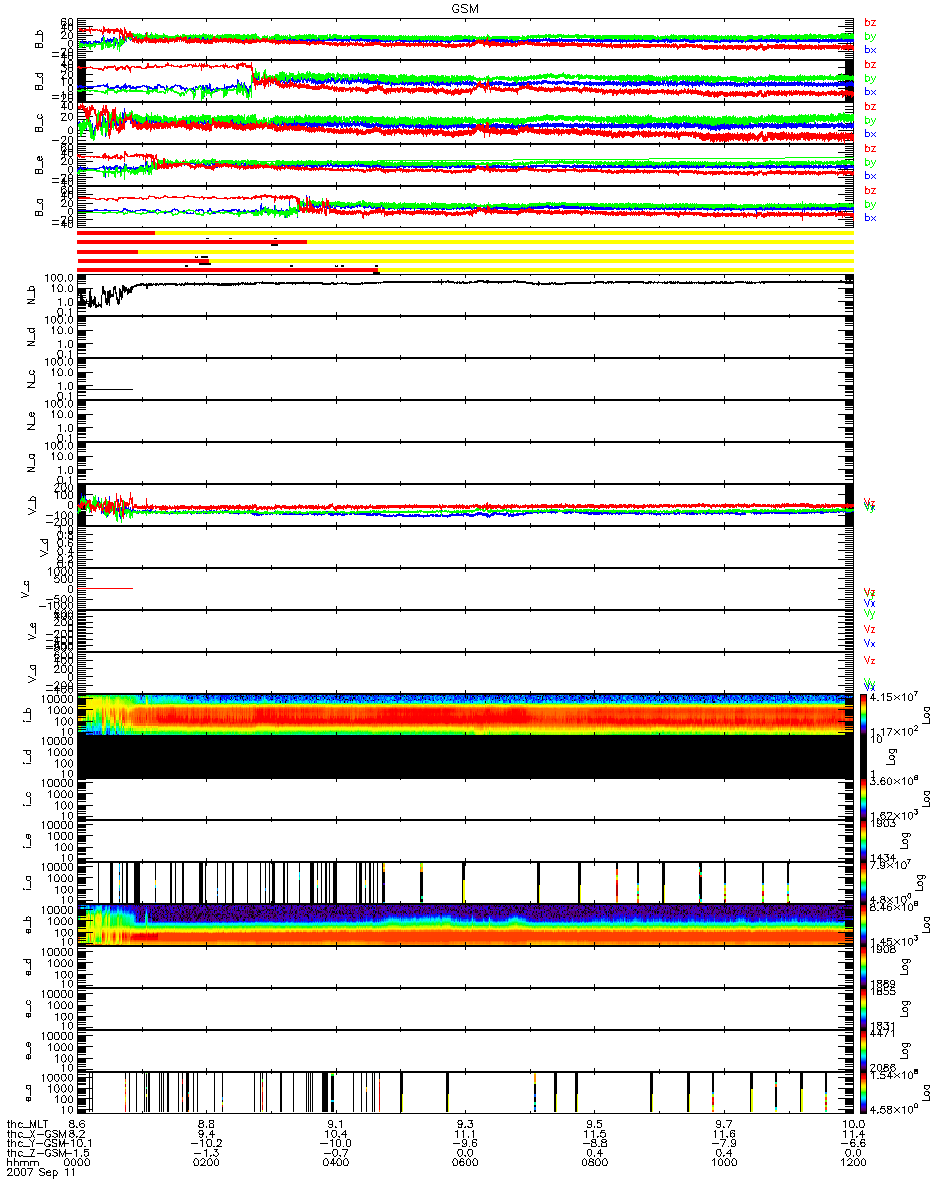The height and width of the screenshot is (1200, 930).
Task: Click the by legend label of panel B_c
Action: click(x=870, y=120)
